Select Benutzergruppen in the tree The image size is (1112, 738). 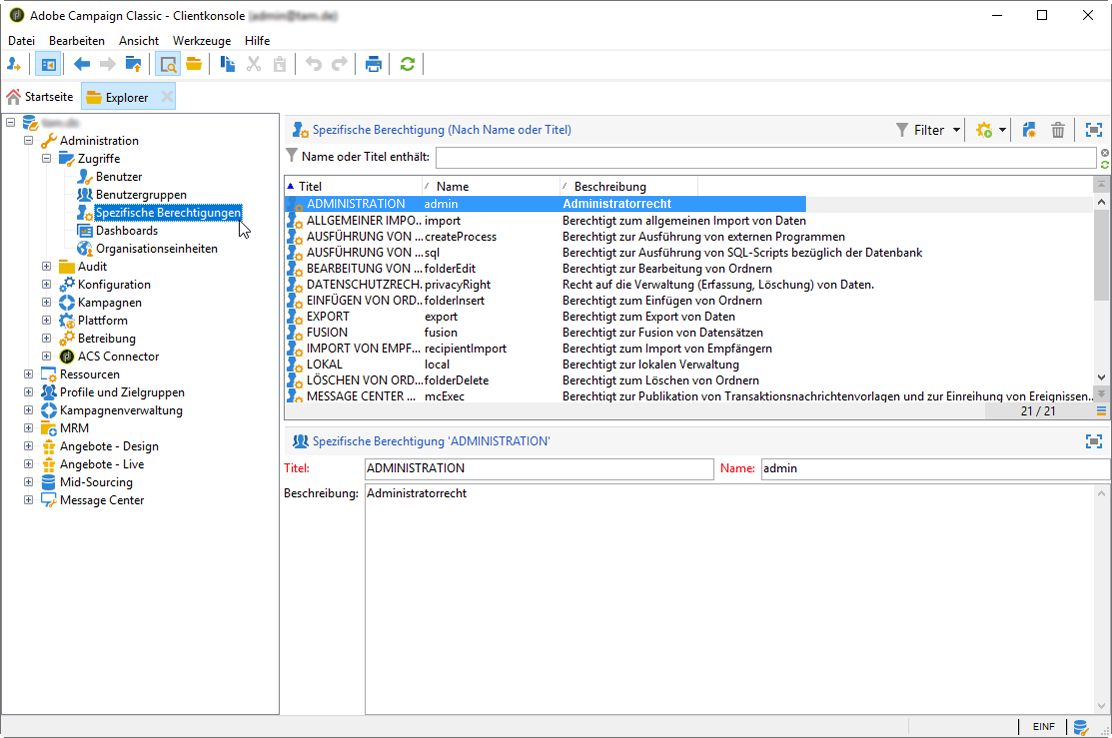[x=141, y=194]
